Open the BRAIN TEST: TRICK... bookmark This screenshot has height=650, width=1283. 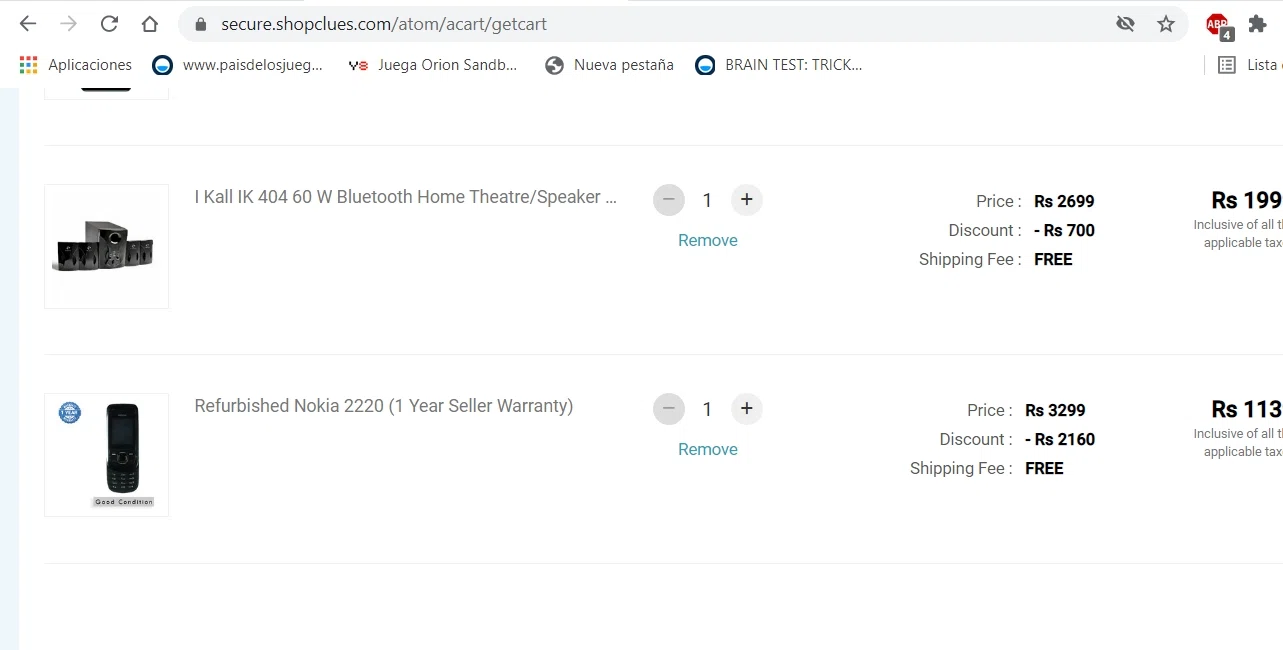(779, 65)
